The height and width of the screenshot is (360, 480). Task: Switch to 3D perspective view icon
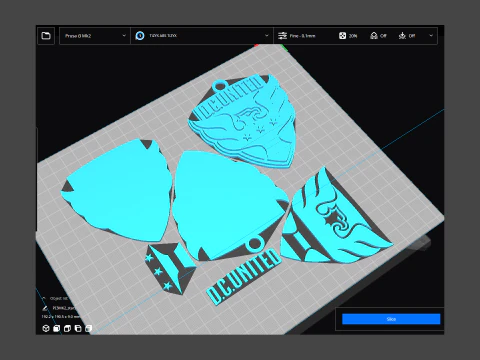(x=46, y=329)
